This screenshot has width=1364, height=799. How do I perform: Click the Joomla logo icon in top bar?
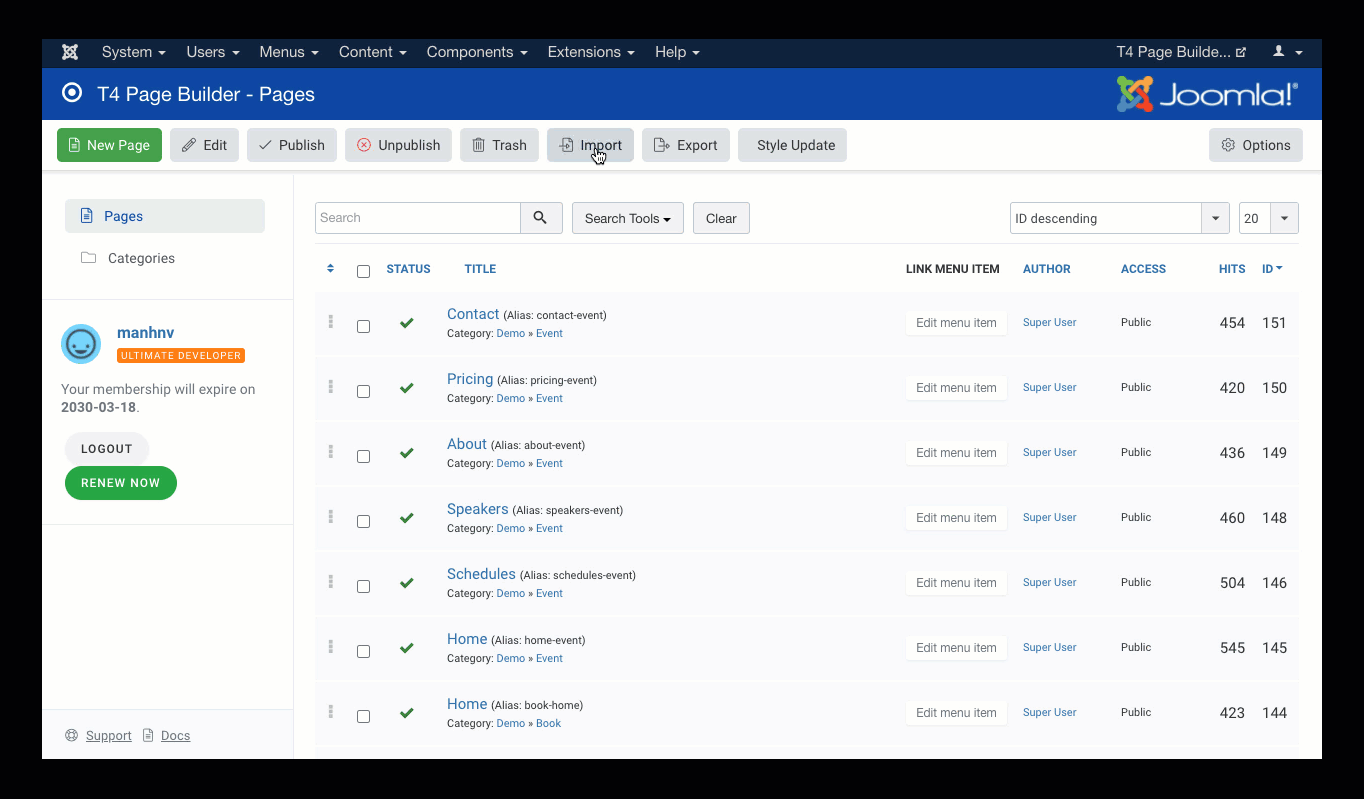pyautogui.click(x=69, y=52)
